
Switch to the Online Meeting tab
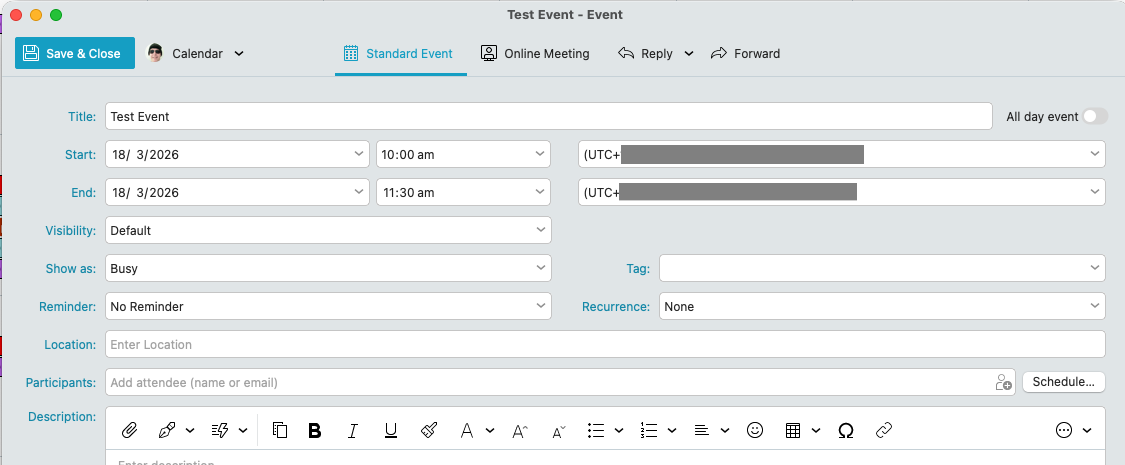pos(535,54)
